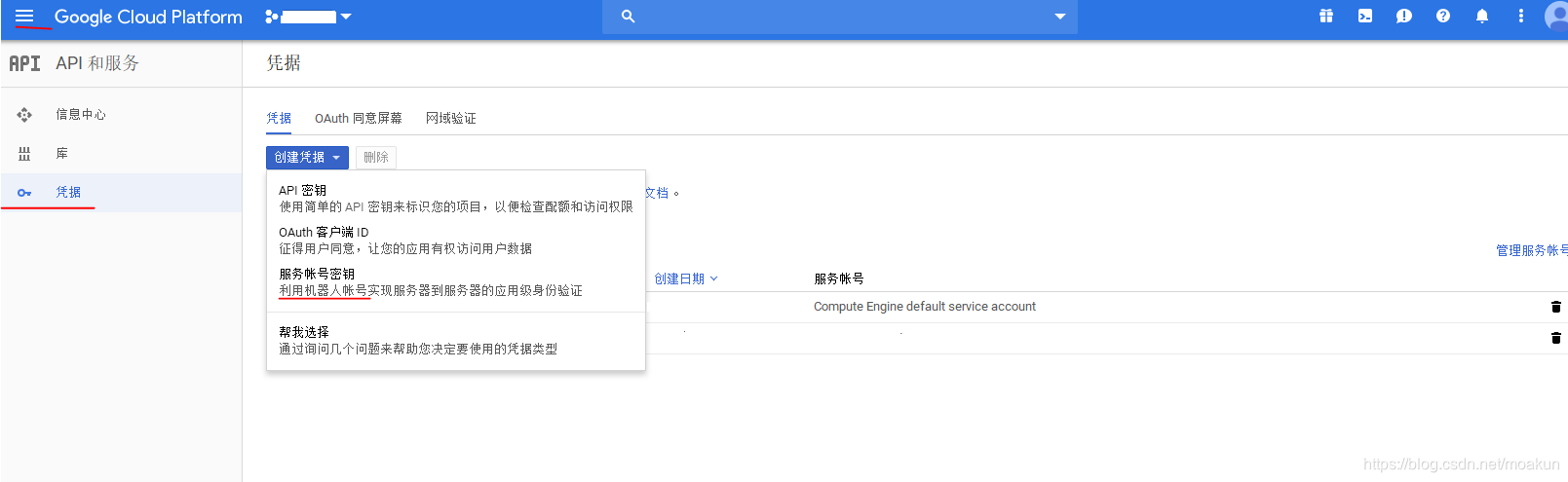Open the gift free trial icon
1568x482 pixels.
tap(1326, 17)
